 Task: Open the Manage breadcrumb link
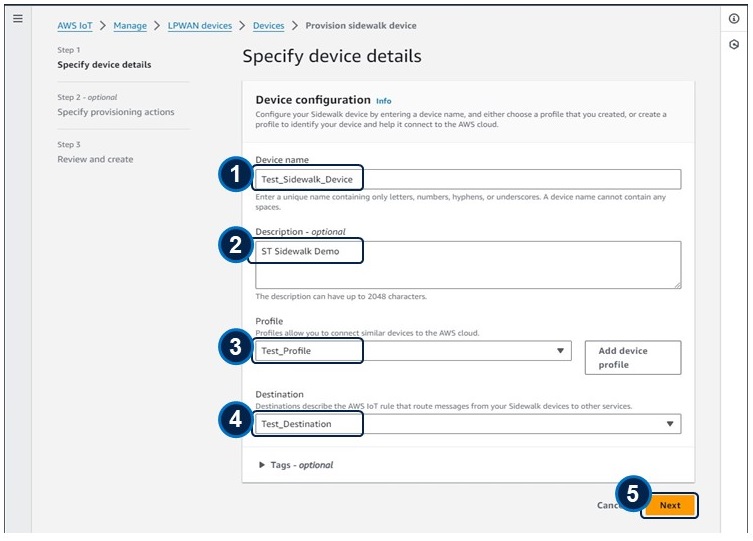point(130,26)
